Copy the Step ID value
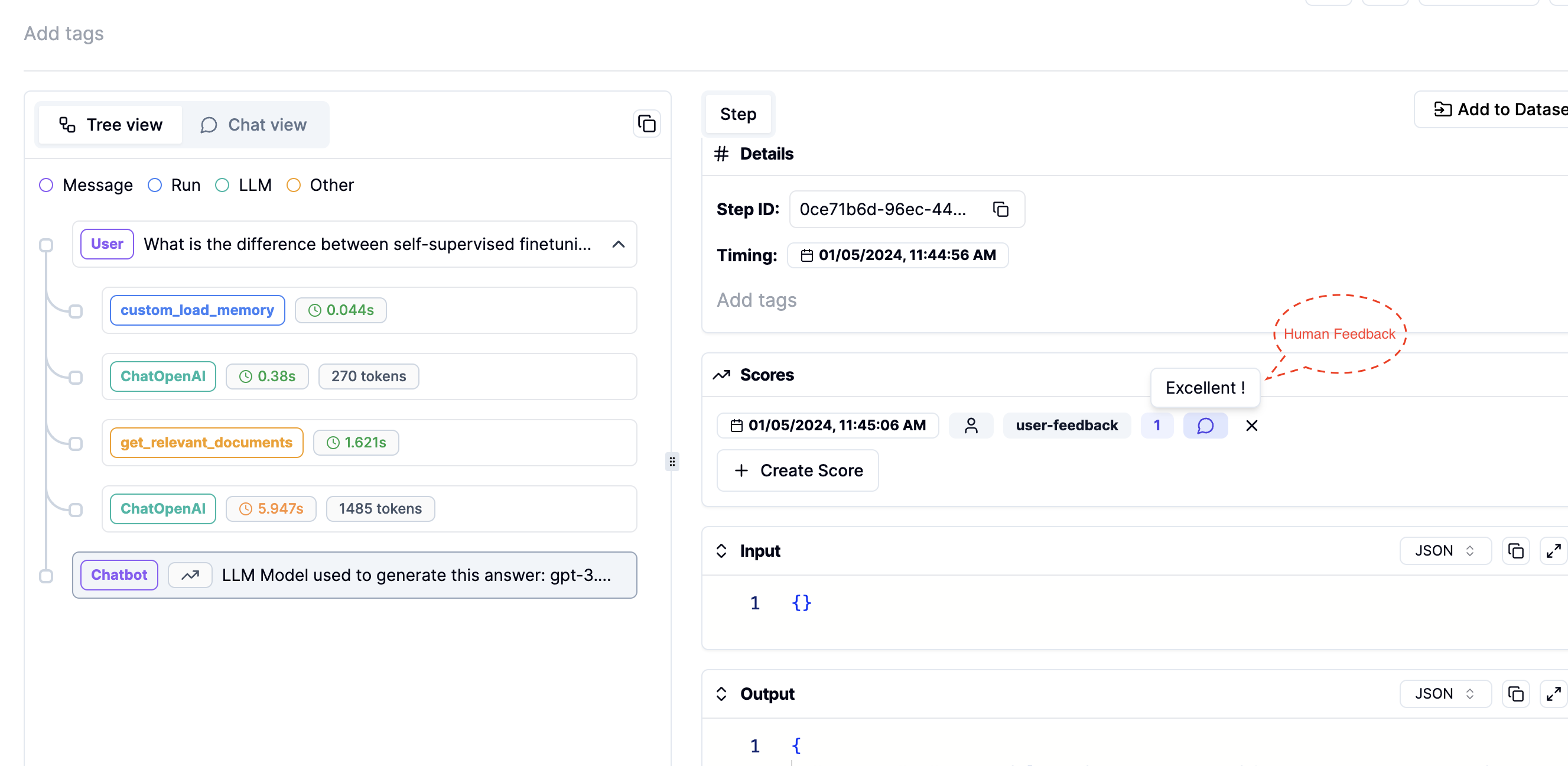Image resolution: width=1568 pixels, height=766 pixels. click(1001, 209)
